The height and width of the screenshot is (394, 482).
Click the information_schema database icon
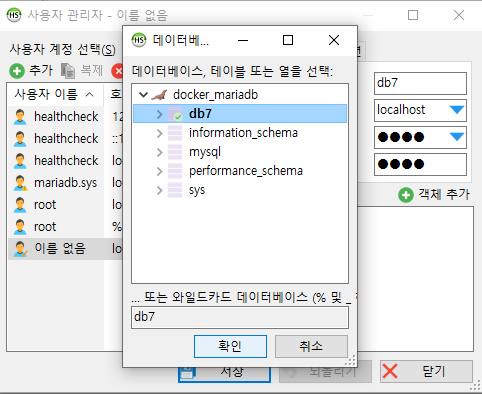pyautogui.click(x=175, y=133)
